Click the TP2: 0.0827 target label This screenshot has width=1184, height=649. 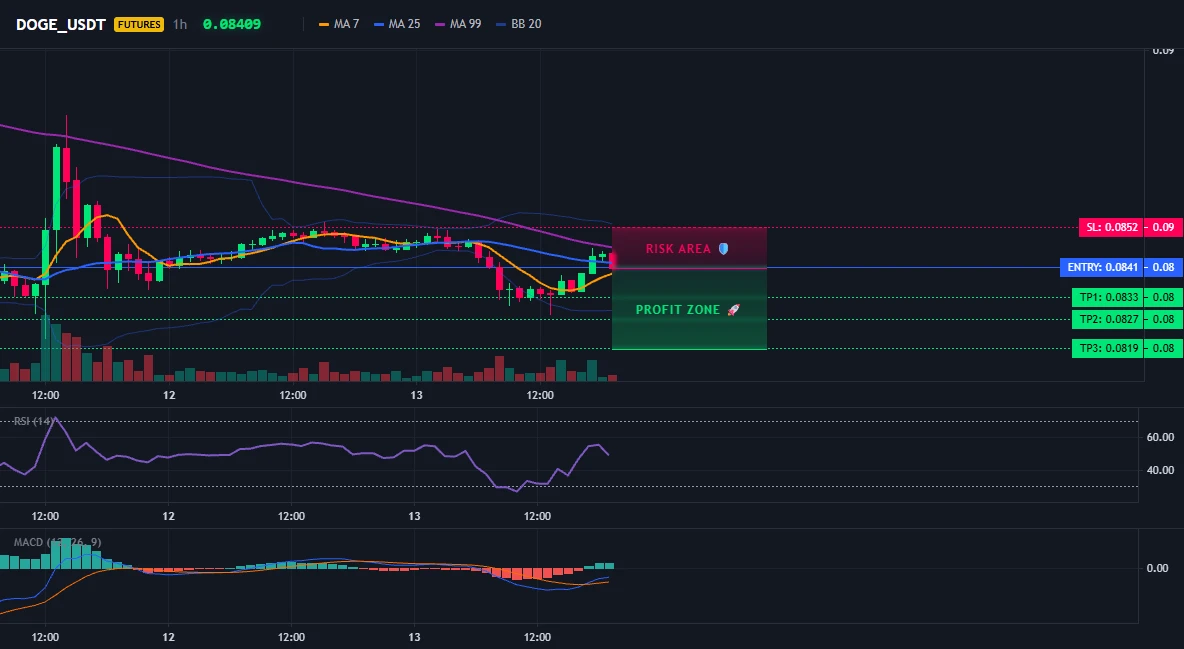[1108, 320]
